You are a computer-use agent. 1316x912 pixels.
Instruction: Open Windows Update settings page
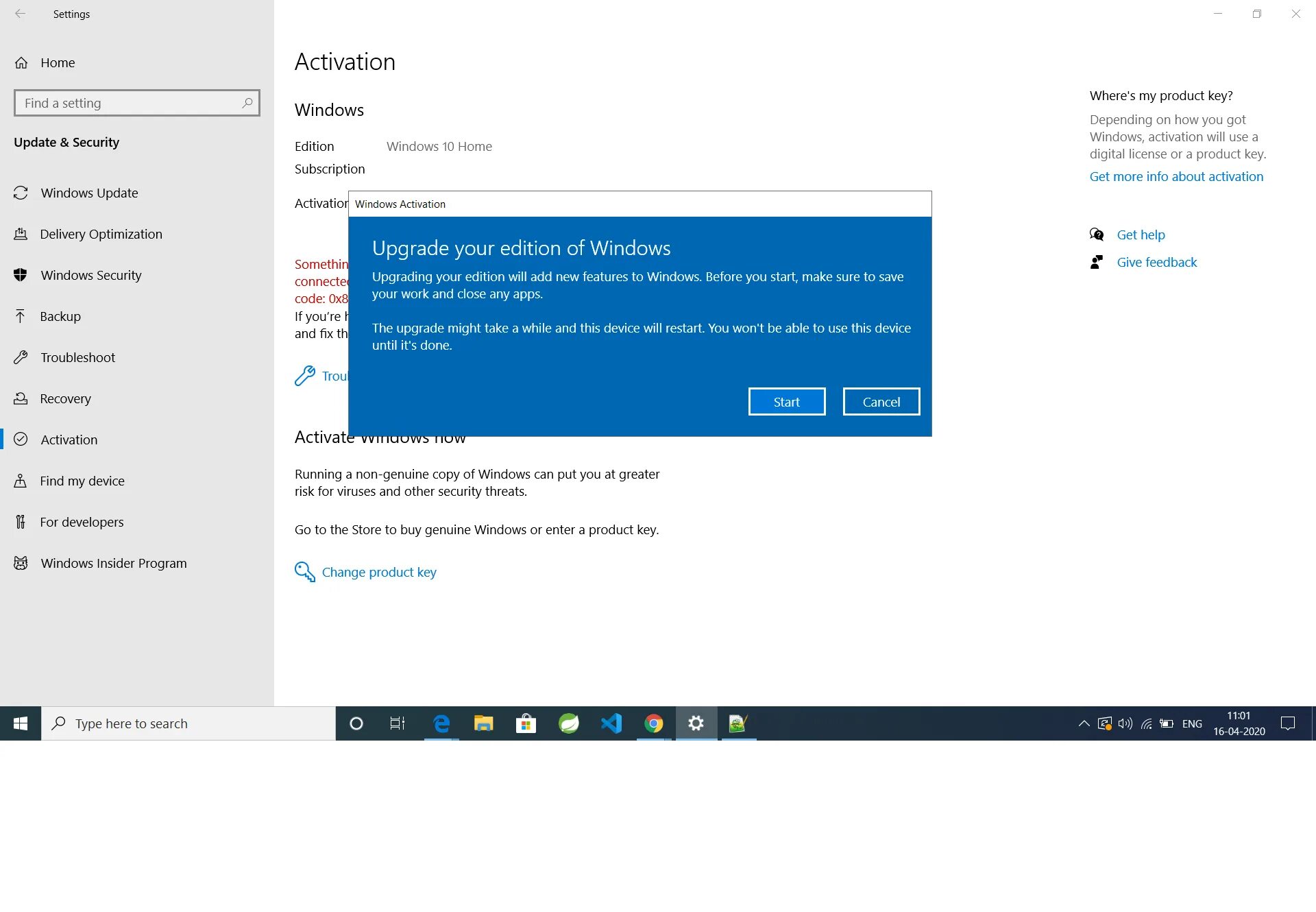[x=89, y=193]
